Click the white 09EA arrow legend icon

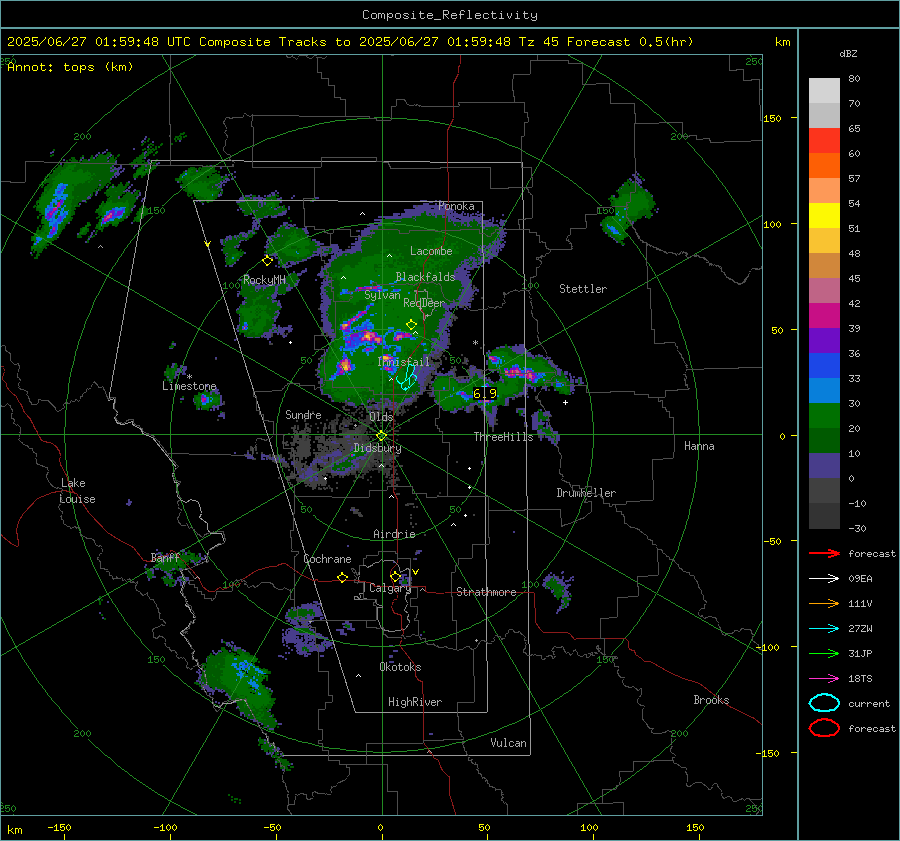pos(824,578)
